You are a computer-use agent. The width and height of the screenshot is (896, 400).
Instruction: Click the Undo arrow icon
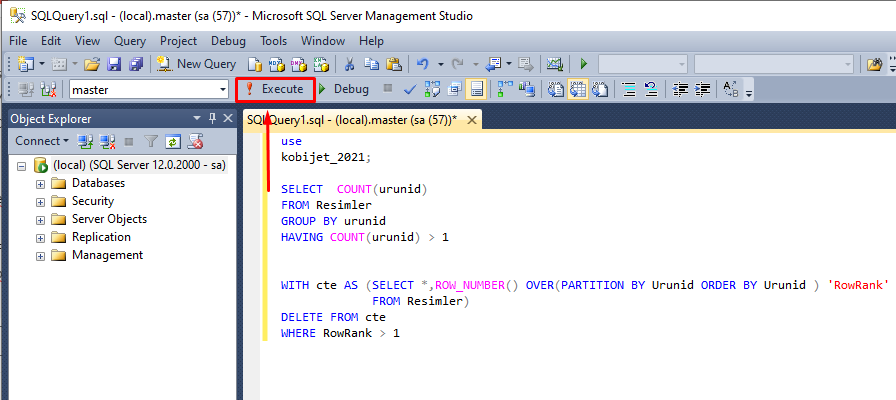[423, 64]
